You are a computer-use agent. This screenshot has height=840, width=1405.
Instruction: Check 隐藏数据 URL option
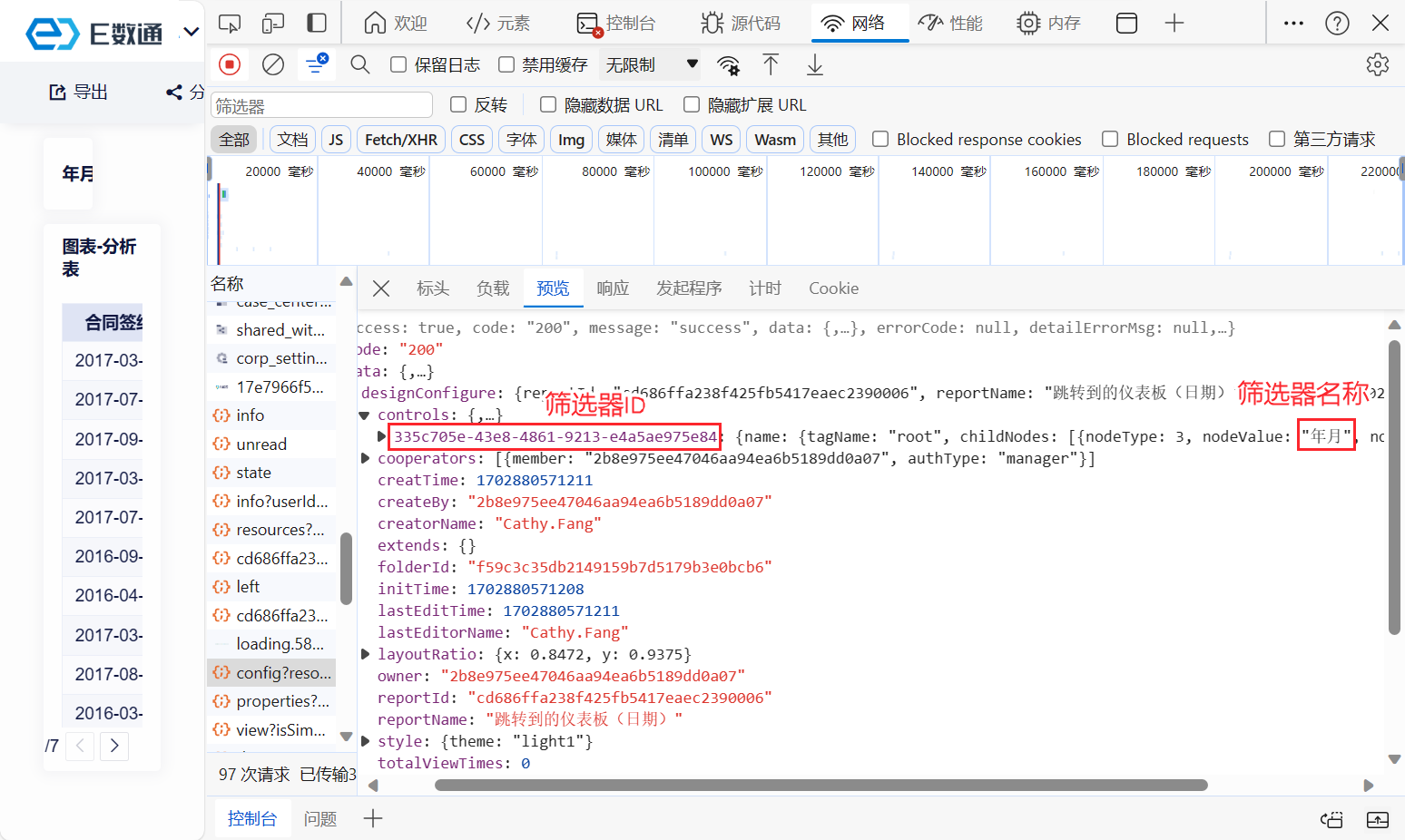(x=548, y=104)
